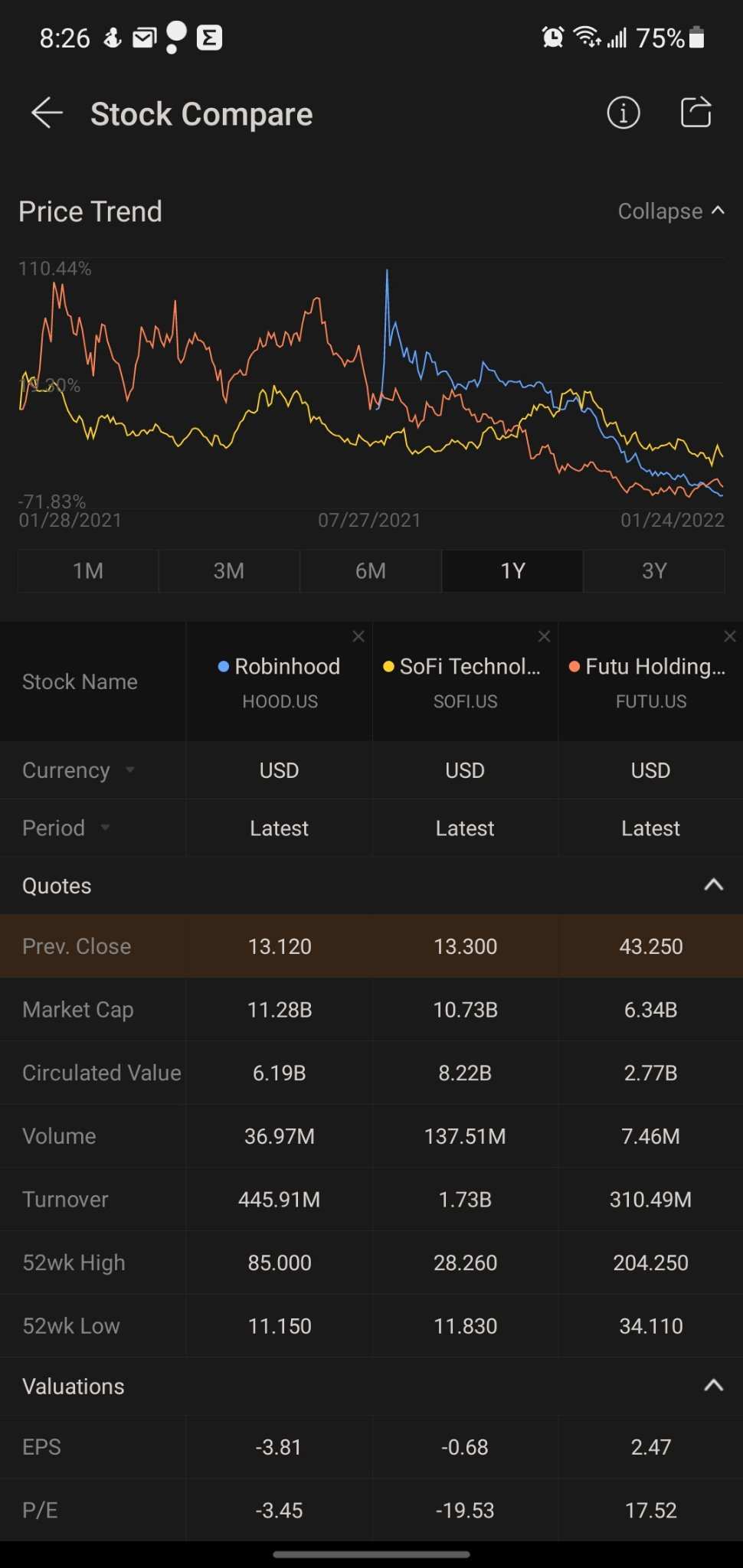The image size is (743, 1568).
Task: Select the 6M time range tab
Action: point(371,571)
